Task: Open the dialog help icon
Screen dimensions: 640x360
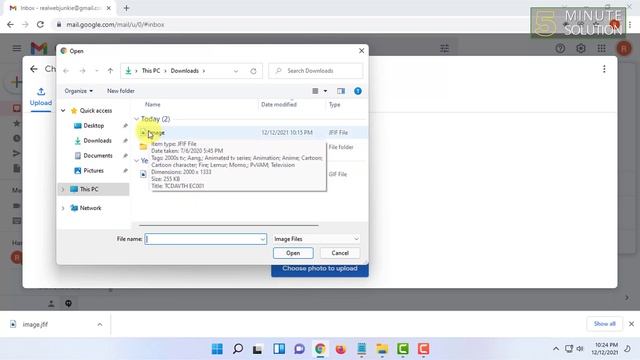Action: pyautogui.click(x=358, y=91)
